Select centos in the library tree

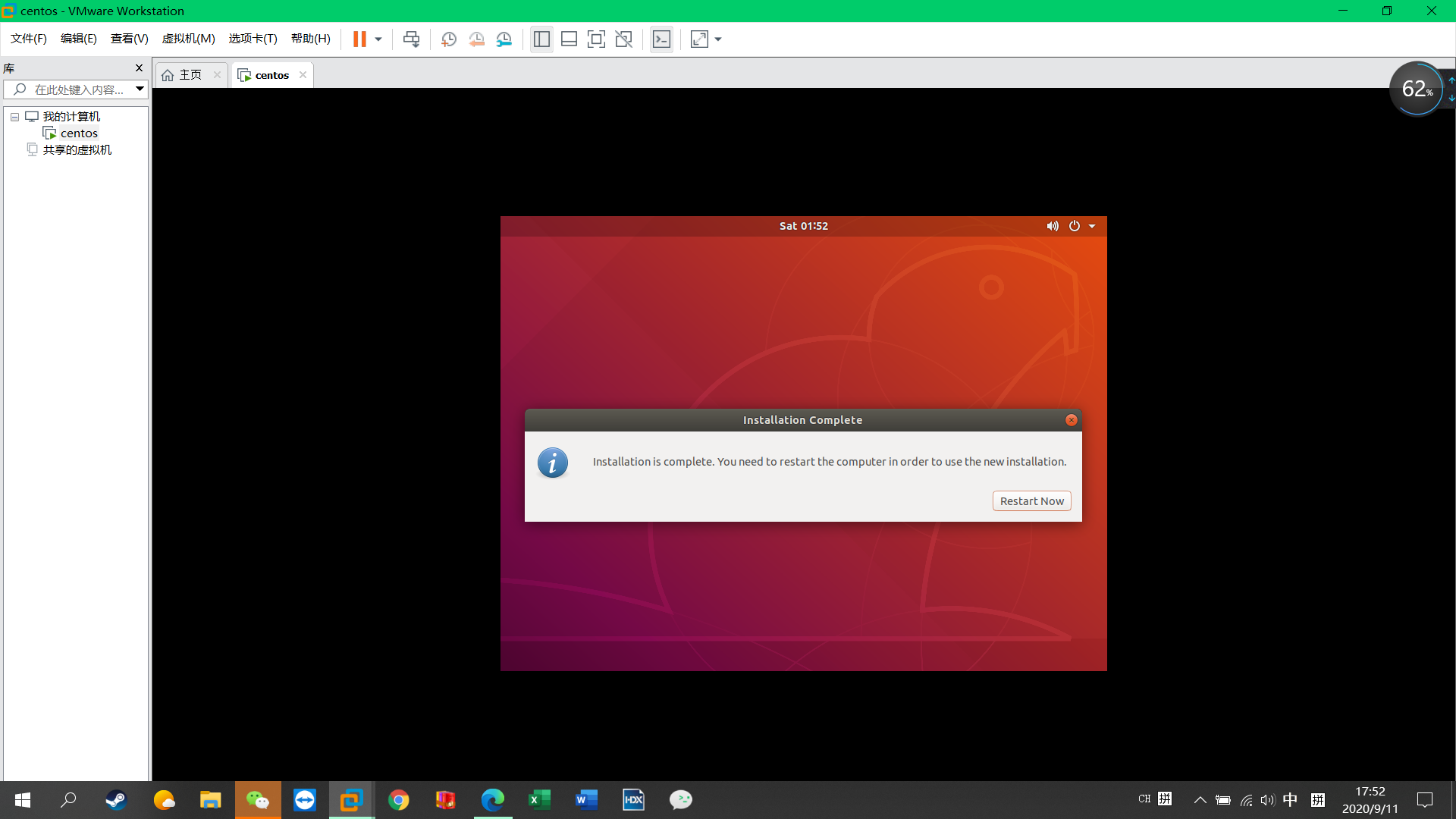click(79, 133)
